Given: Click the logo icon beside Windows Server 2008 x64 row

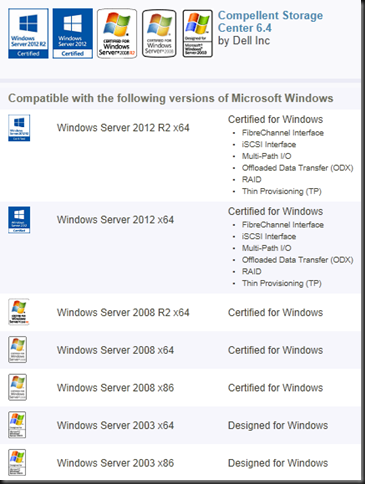Looking at the screenshot, I should (17, 349).
